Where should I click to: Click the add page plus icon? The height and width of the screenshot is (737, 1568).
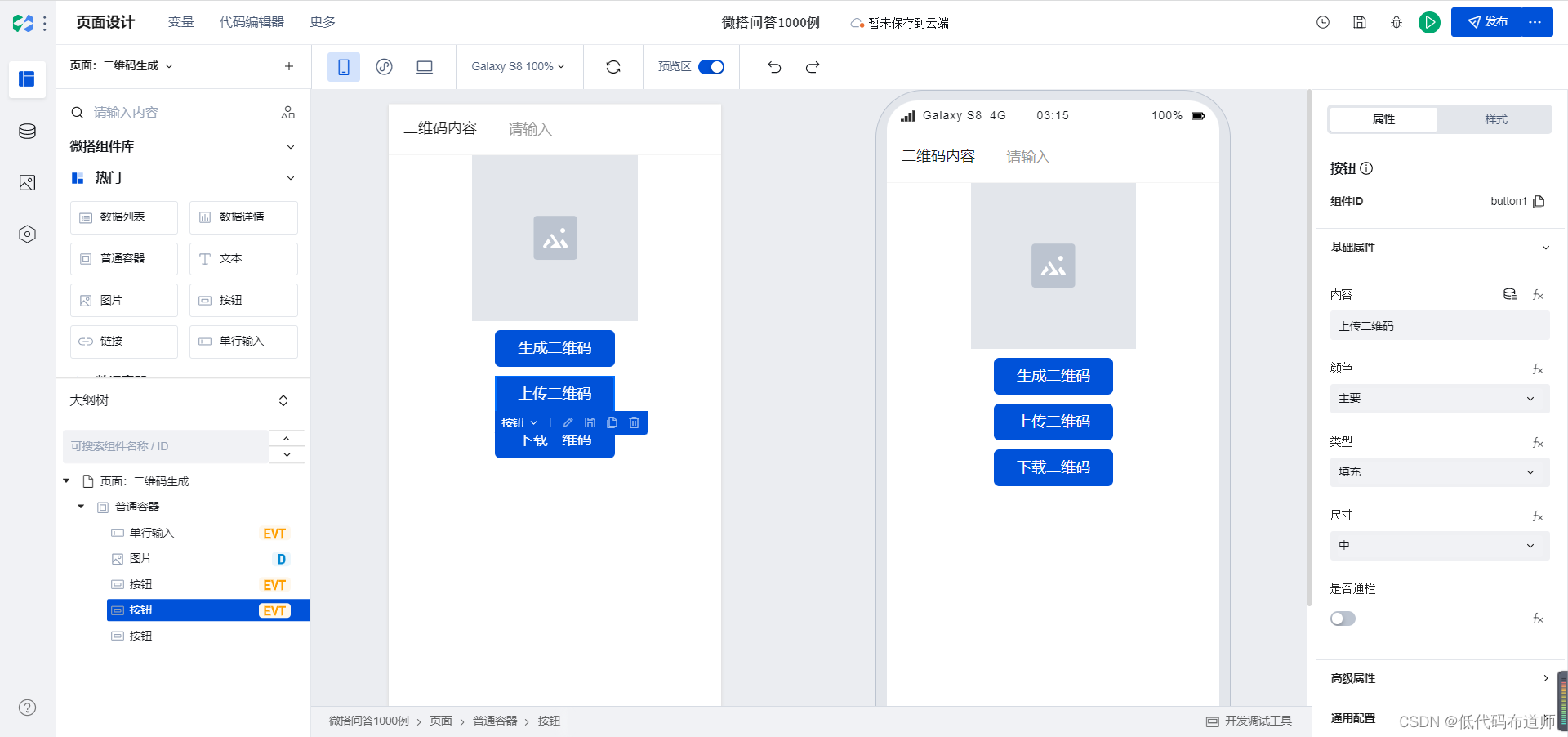click(289, 66)
